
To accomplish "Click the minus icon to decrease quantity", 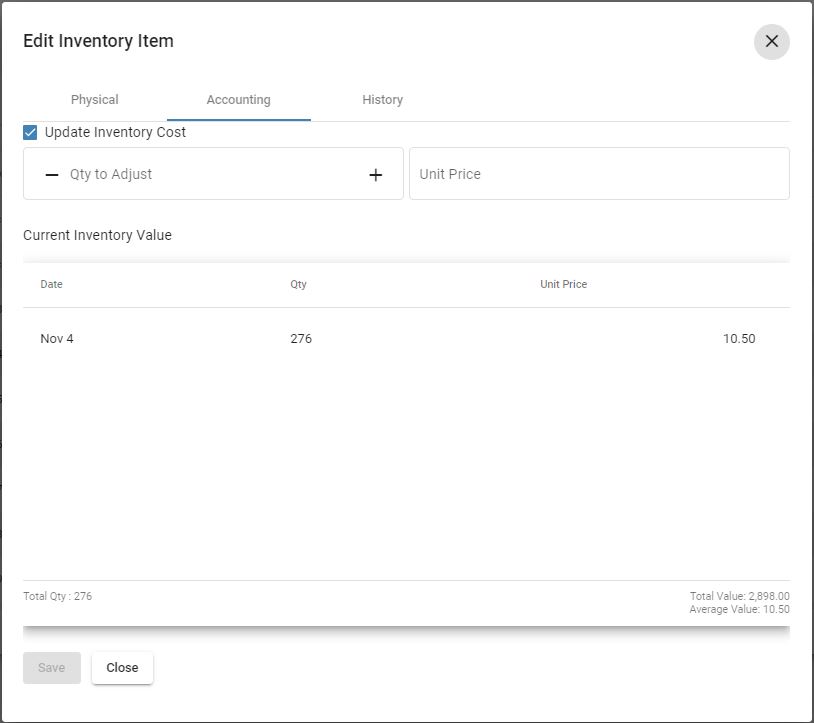I will click(x=52, y=174).
